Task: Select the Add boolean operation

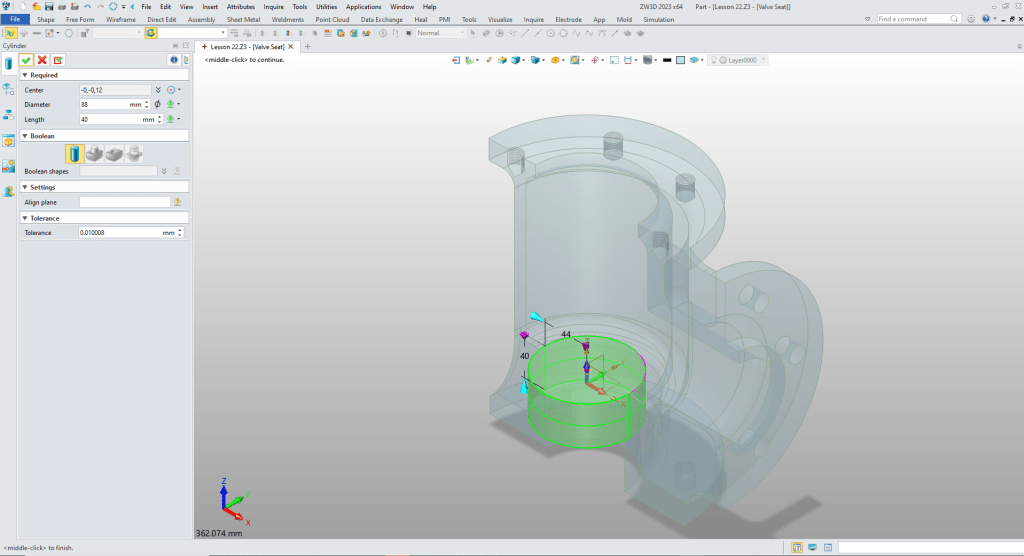Action: 94,153
